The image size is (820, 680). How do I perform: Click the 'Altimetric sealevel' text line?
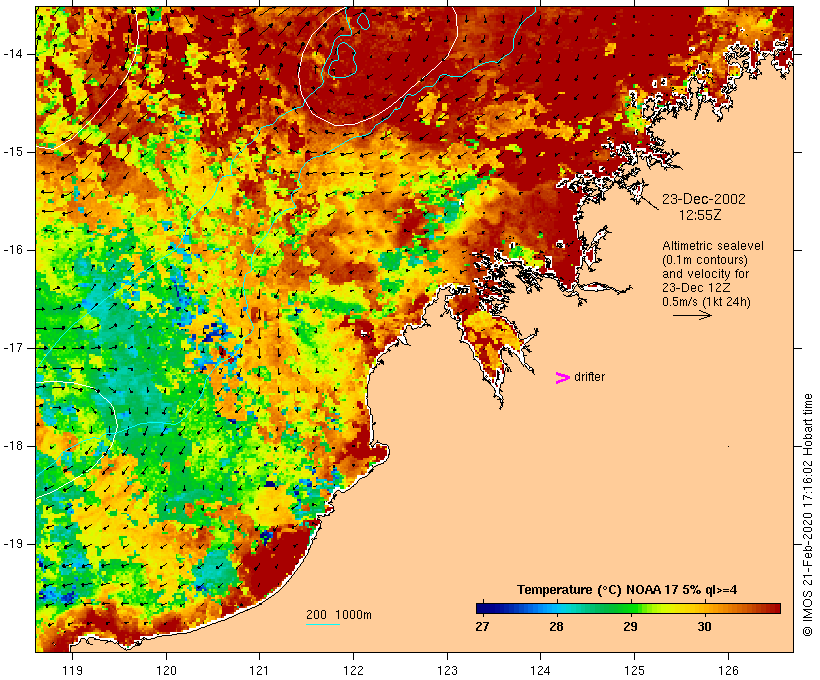point(713,246)
